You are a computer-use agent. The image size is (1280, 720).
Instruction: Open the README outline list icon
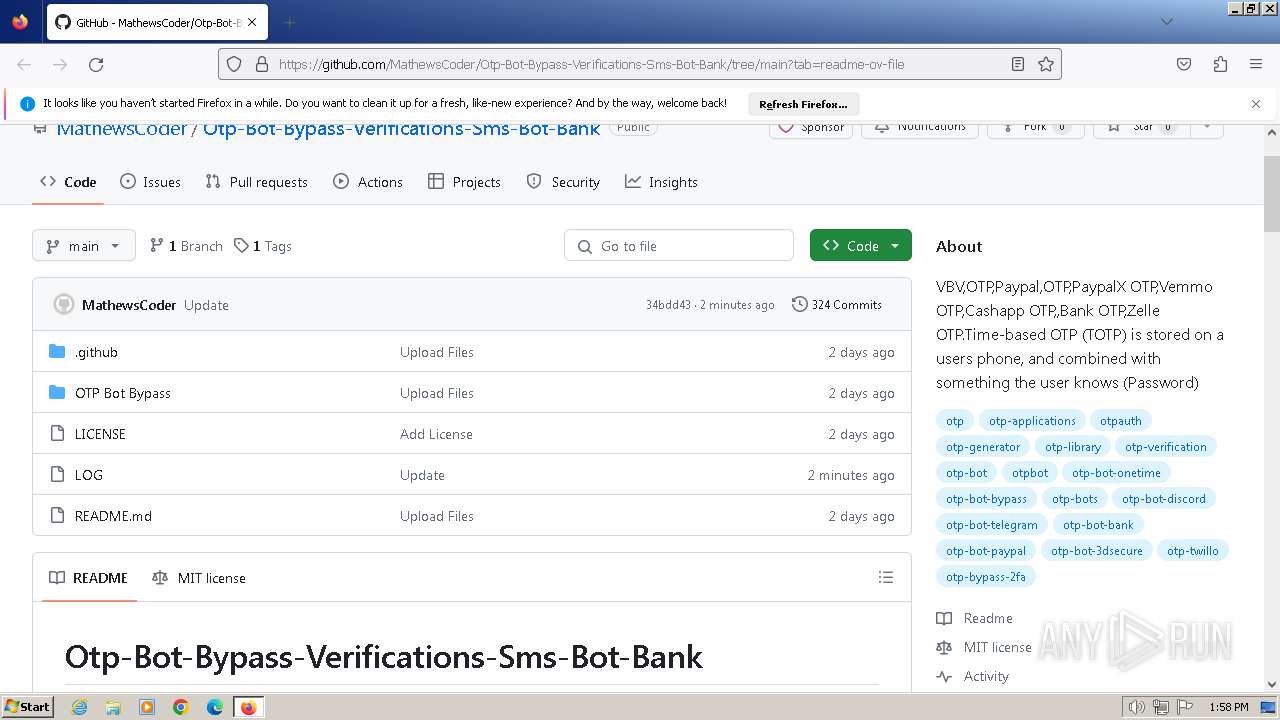click(x=885, y=577)
